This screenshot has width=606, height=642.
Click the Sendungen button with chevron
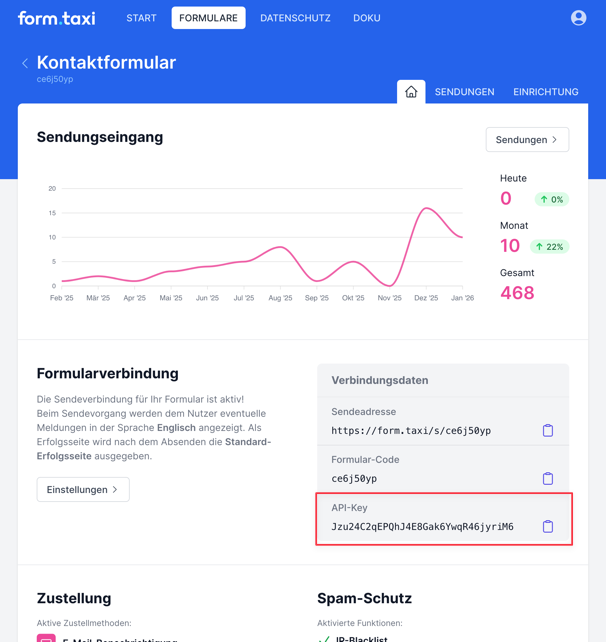pos(527,140)
